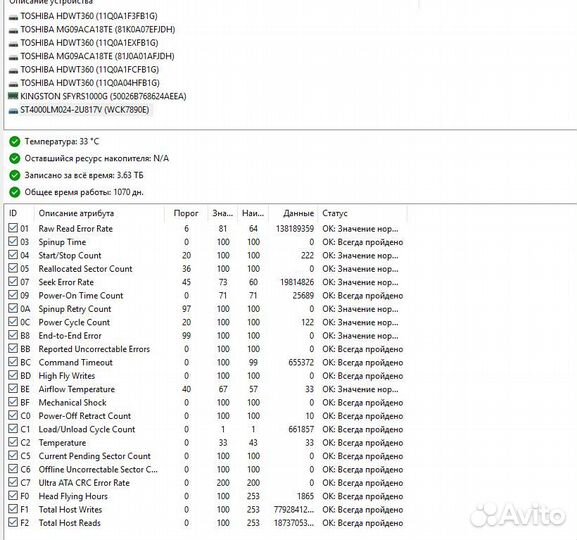
Task: Toggle checkbox for 09 Power-On Time Count
Action: [x=13, y=295]
